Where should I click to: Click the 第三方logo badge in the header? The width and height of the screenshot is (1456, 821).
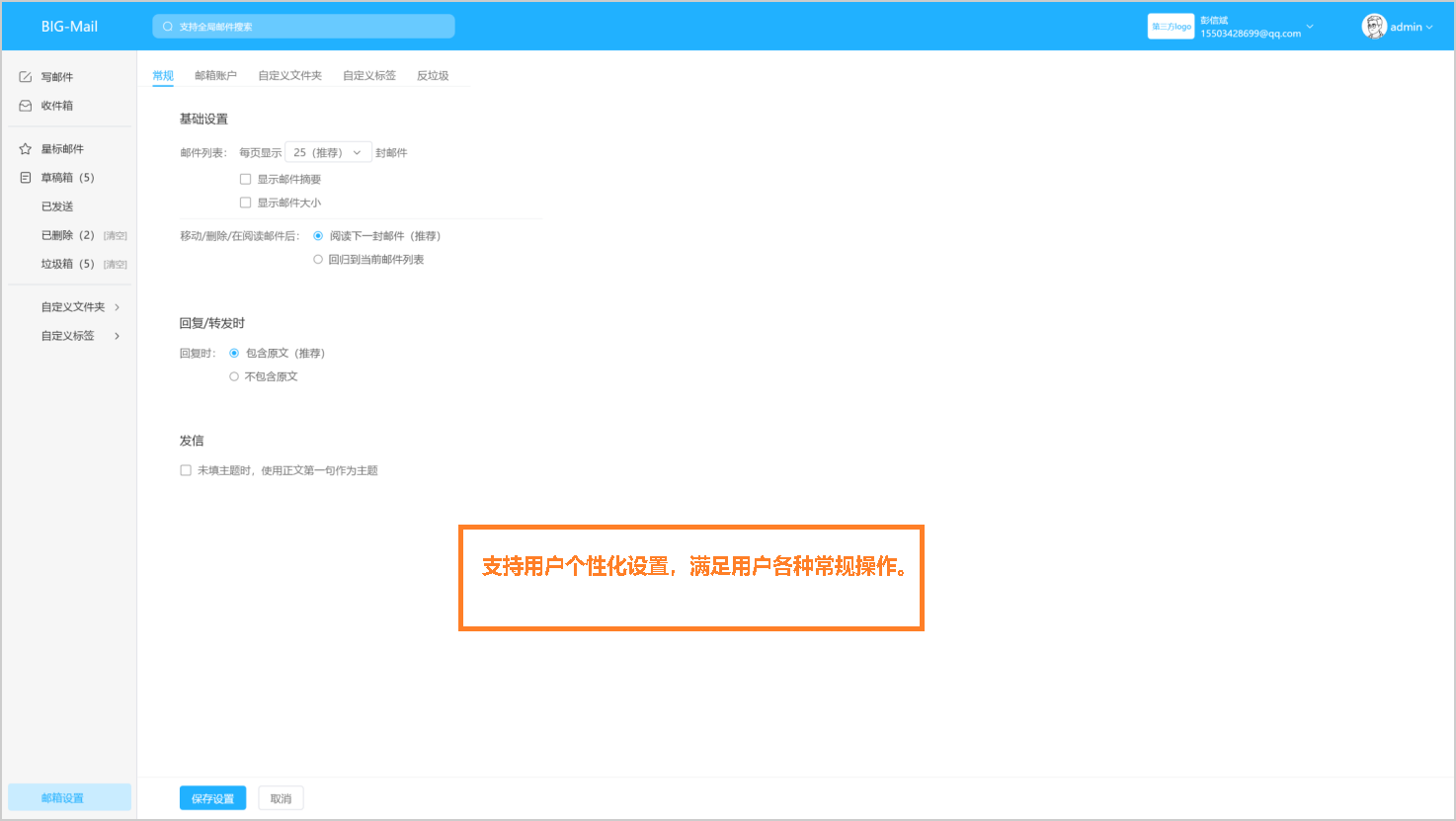(x=1171, y=26)
